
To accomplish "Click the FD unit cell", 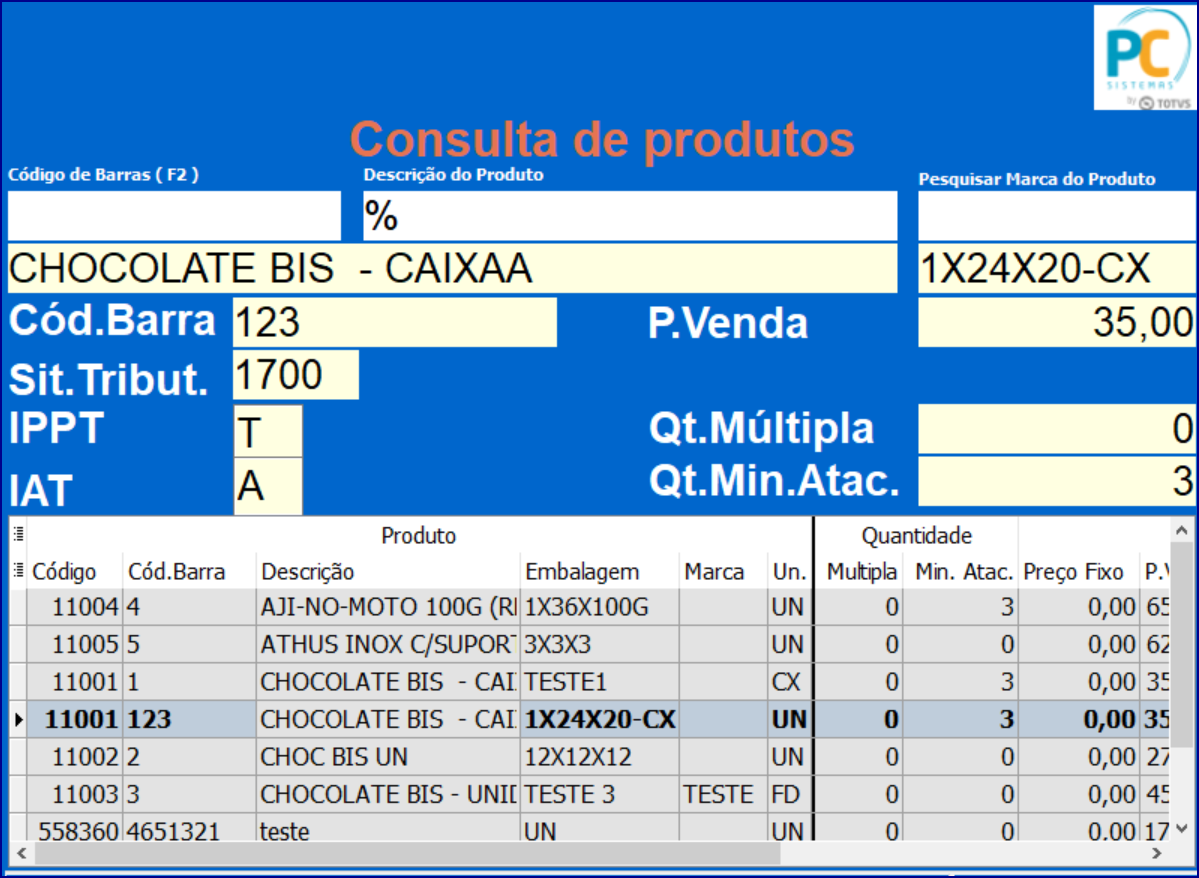I will (x=790, y=795).
